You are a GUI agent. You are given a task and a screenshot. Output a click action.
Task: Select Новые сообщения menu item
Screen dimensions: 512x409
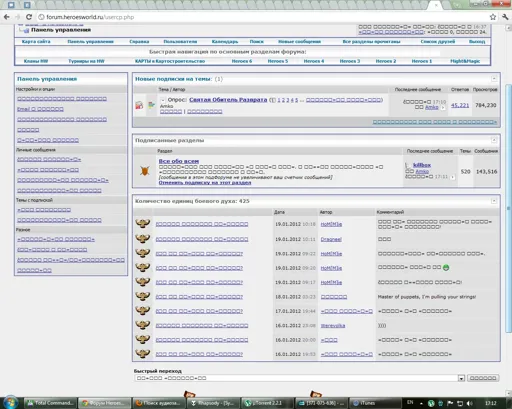point(299,42)
